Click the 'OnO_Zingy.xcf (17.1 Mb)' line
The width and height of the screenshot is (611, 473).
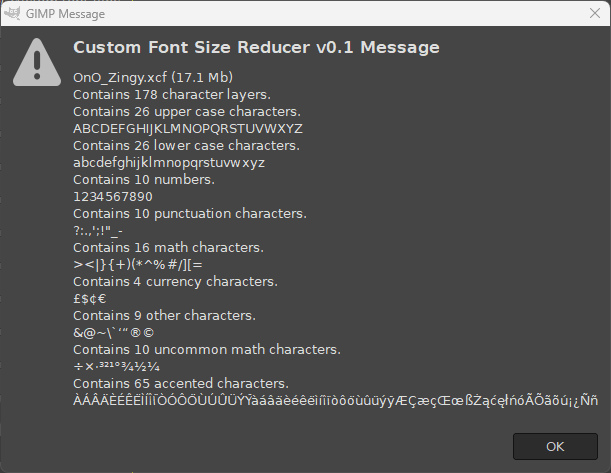tap(153, 78)
